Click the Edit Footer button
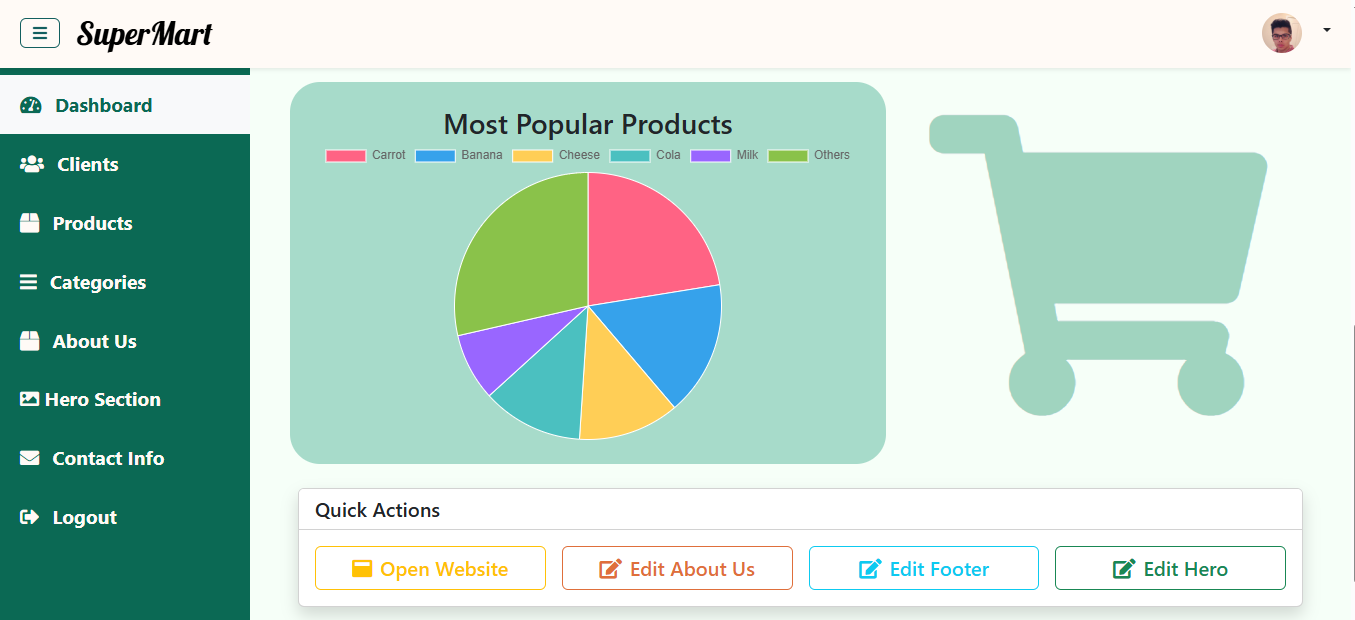The height and width of the screenshot is (620, 1355). tap(923, 568)
